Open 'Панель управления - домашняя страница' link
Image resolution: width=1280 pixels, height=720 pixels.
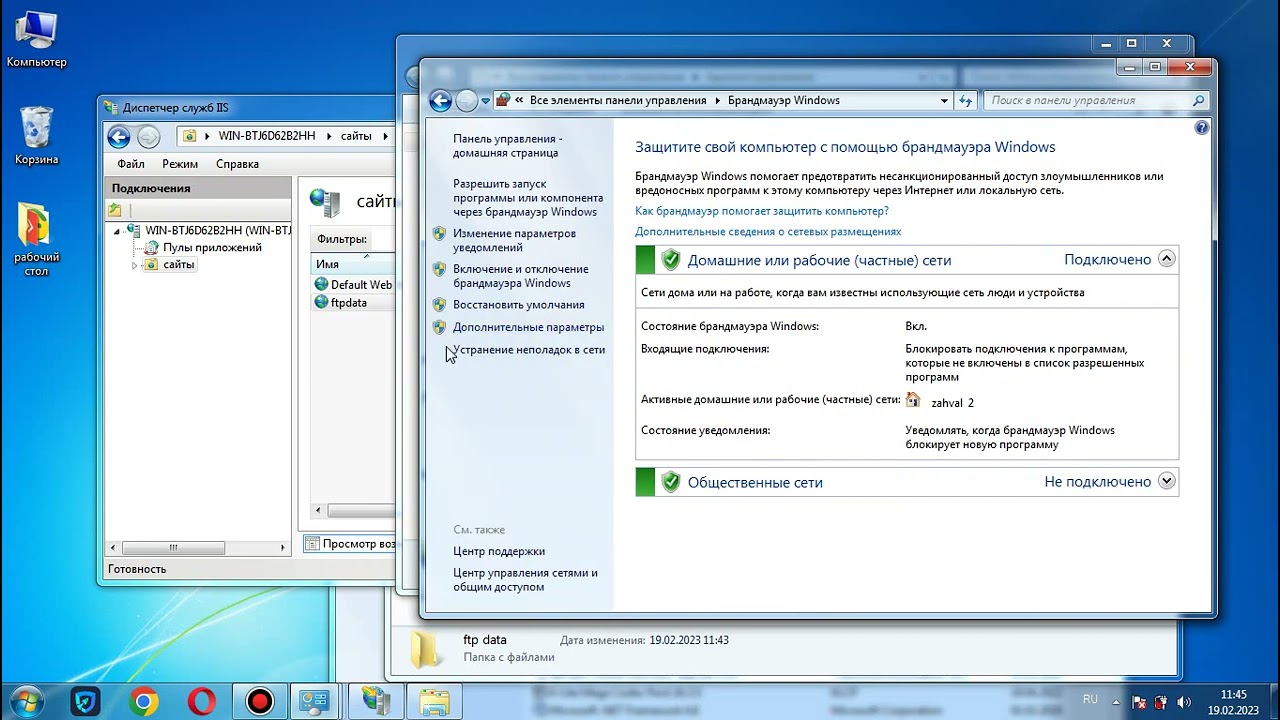coord(506,146)
